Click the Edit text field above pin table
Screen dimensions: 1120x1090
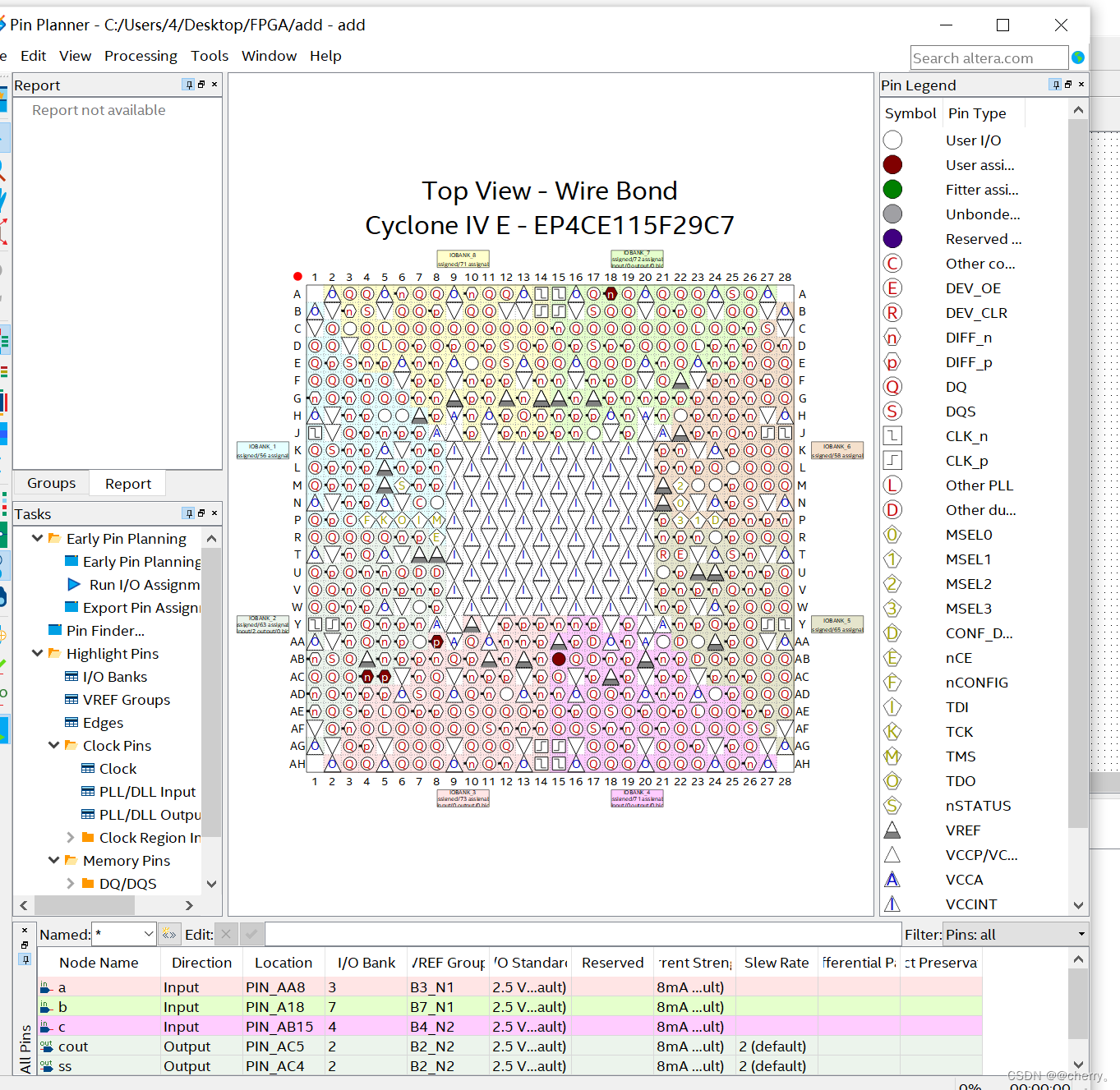click(x=583, y=934)
